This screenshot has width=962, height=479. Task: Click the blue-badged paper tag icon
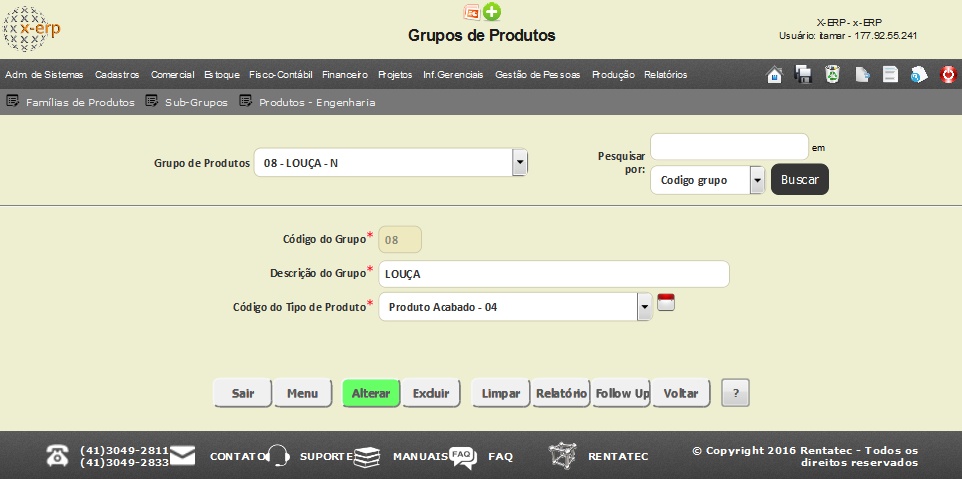tap(919, 75)
